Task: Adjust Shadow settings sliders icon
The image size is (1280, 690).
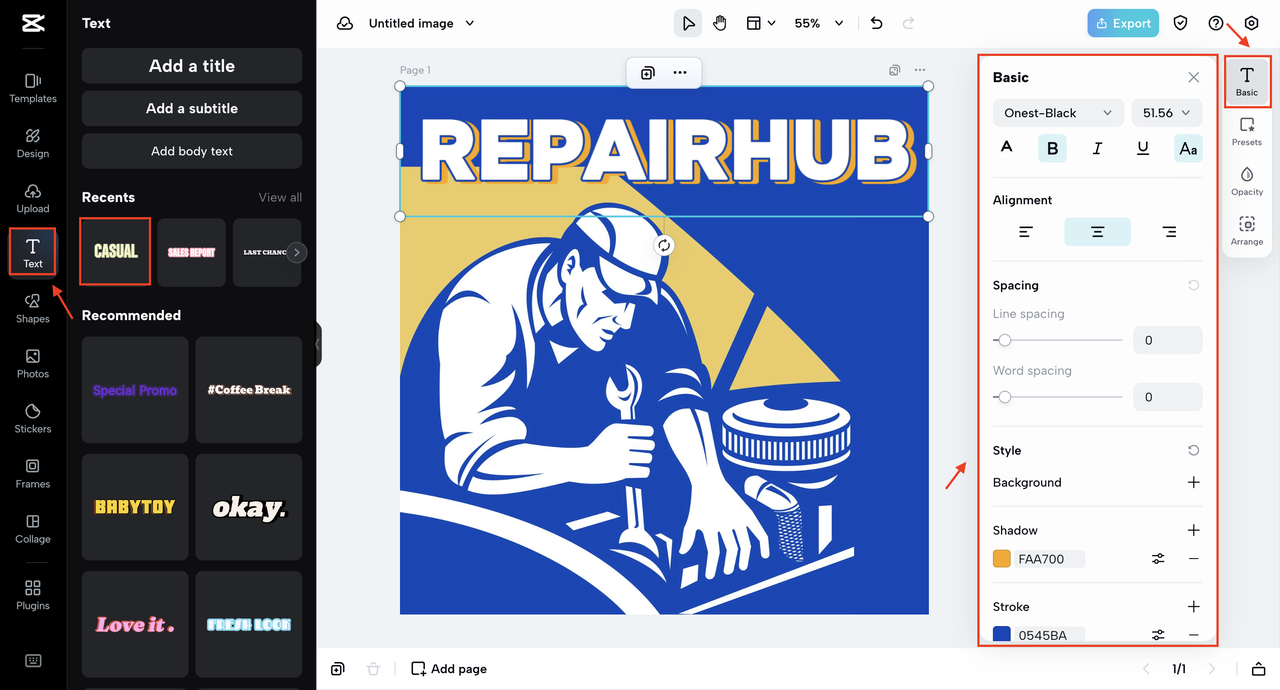Action: click(1158, 559)
